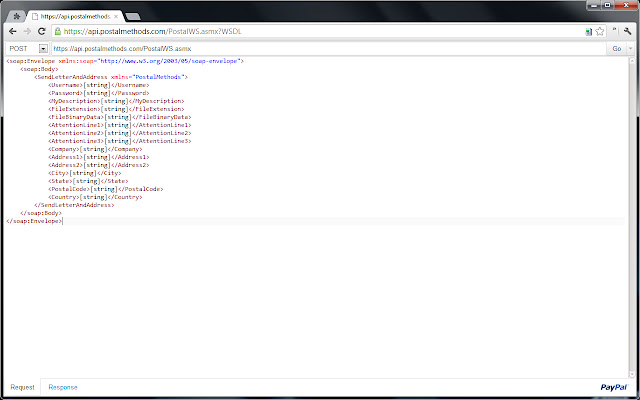
Task: Click the PayPal logo link
Action: pos(613,387)
